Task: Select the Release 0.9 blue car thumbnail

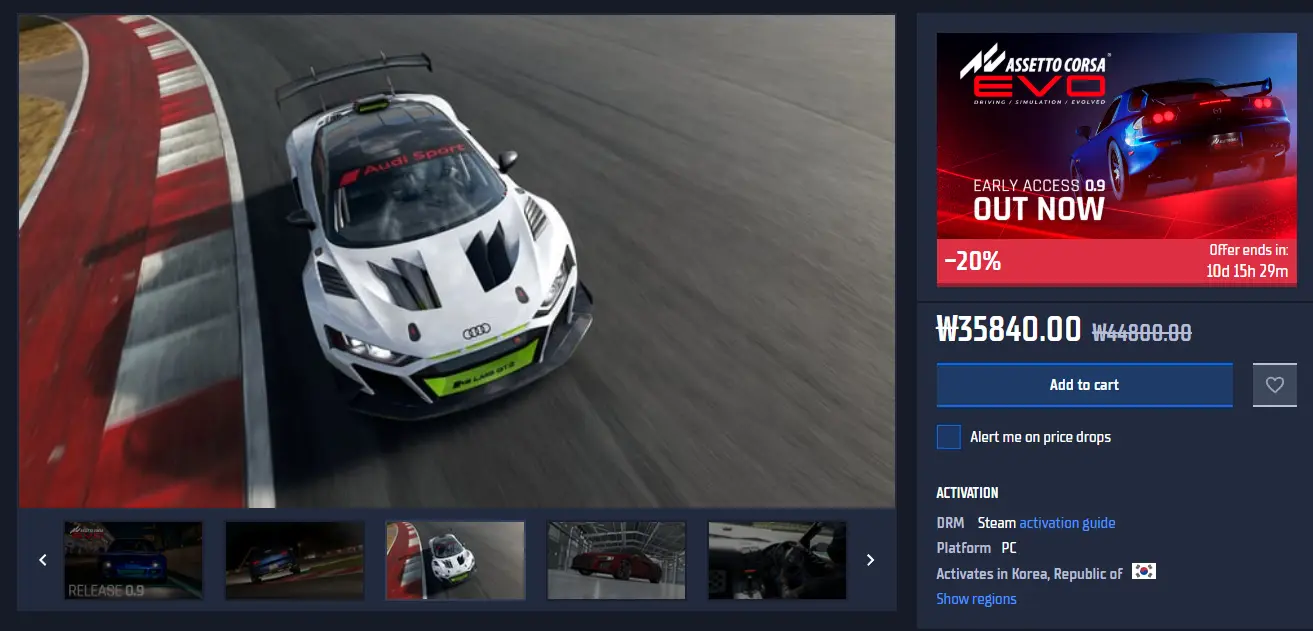Action: pos(134,560)
